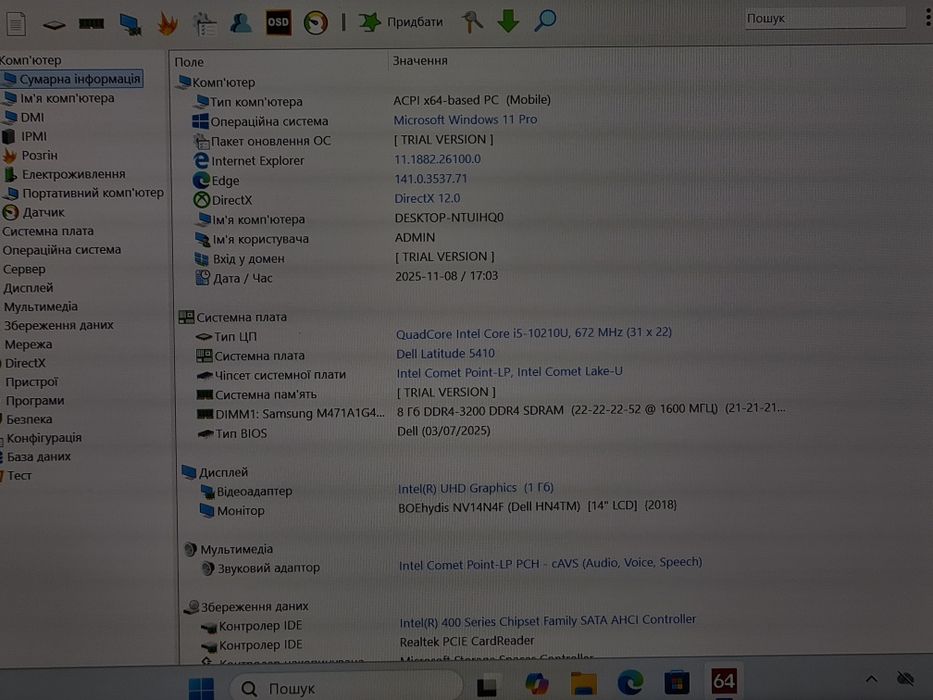Screen dimensions: 933x700
Task: Open the Microsoft Windows 11 Pro link
Action: 465,120
